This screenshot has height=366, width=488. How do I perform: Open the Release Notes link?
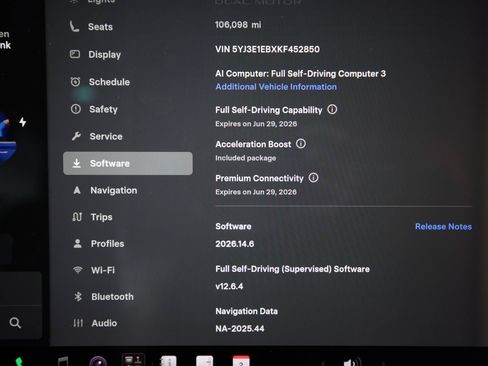coord(443,227)
